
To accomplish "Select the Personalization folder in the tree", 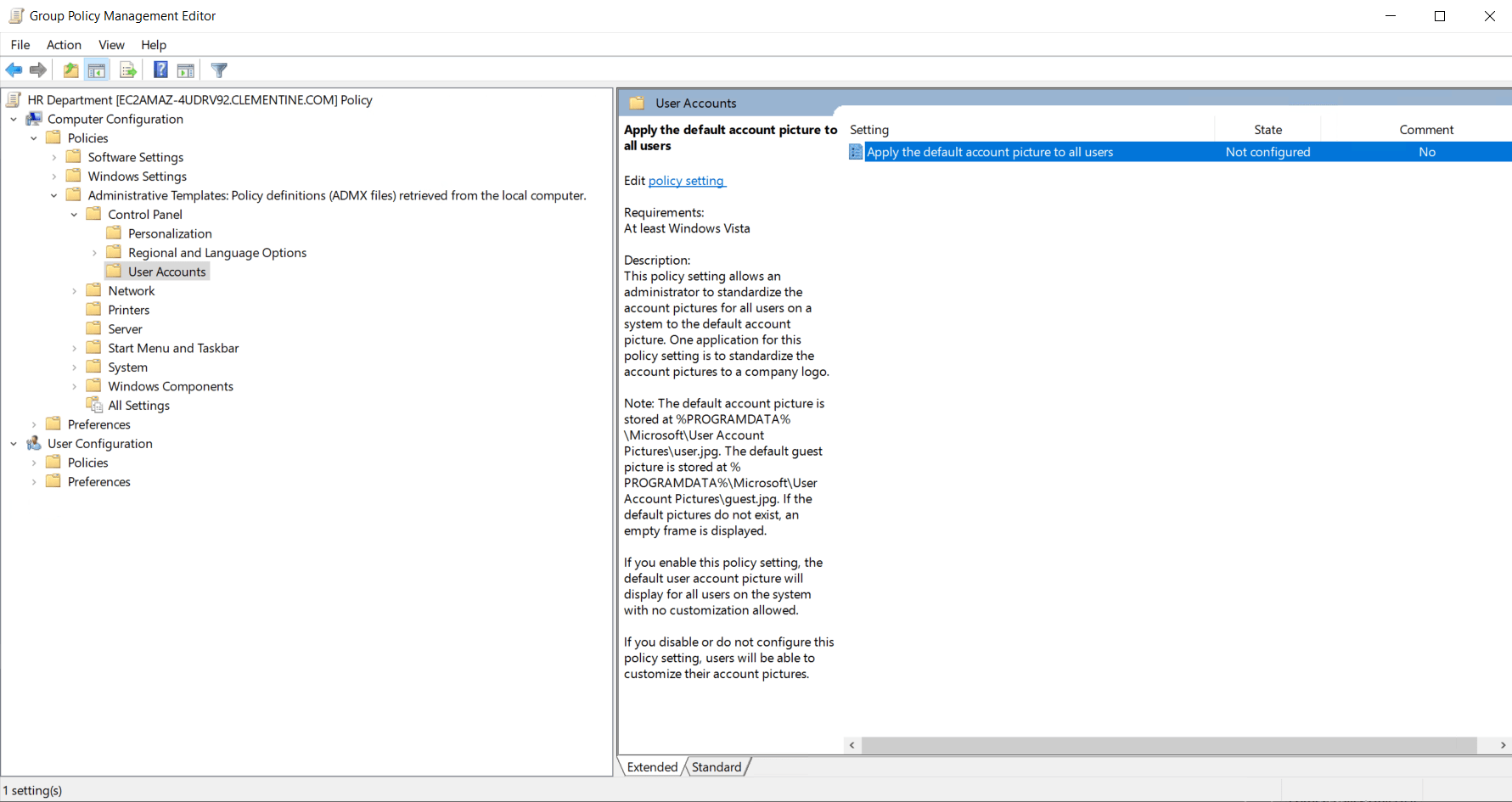I will [169, 233].
